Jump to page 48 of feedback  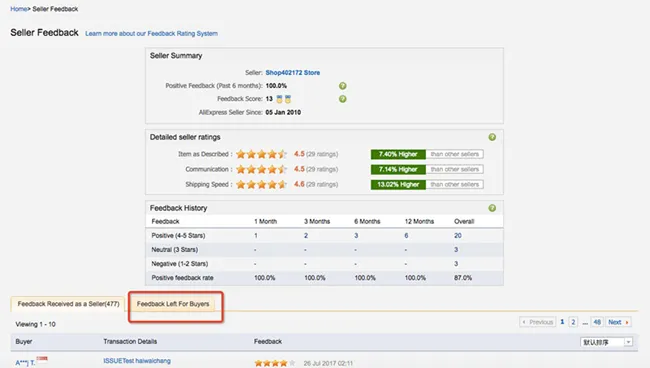point(597,322)
